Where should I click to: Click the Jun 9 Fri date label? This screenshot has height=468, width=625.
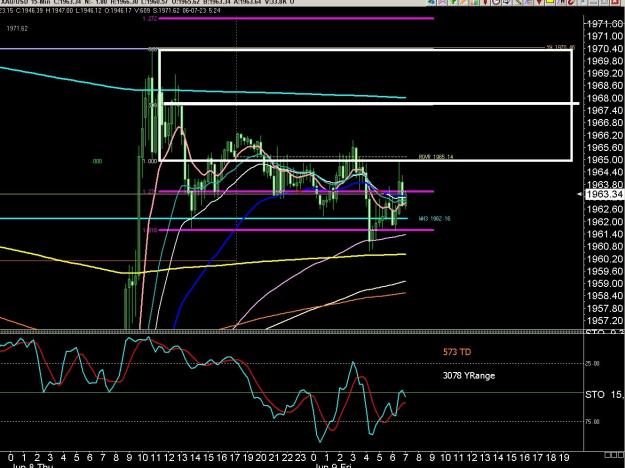pyautogui.click(x=332, y=465)
